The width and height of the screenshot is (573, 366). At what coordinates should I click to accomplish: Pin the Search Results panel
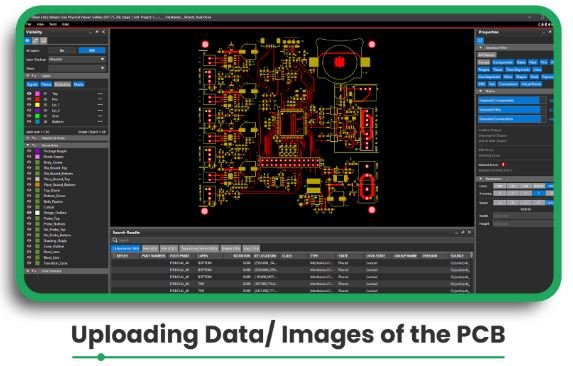(463, 232)
